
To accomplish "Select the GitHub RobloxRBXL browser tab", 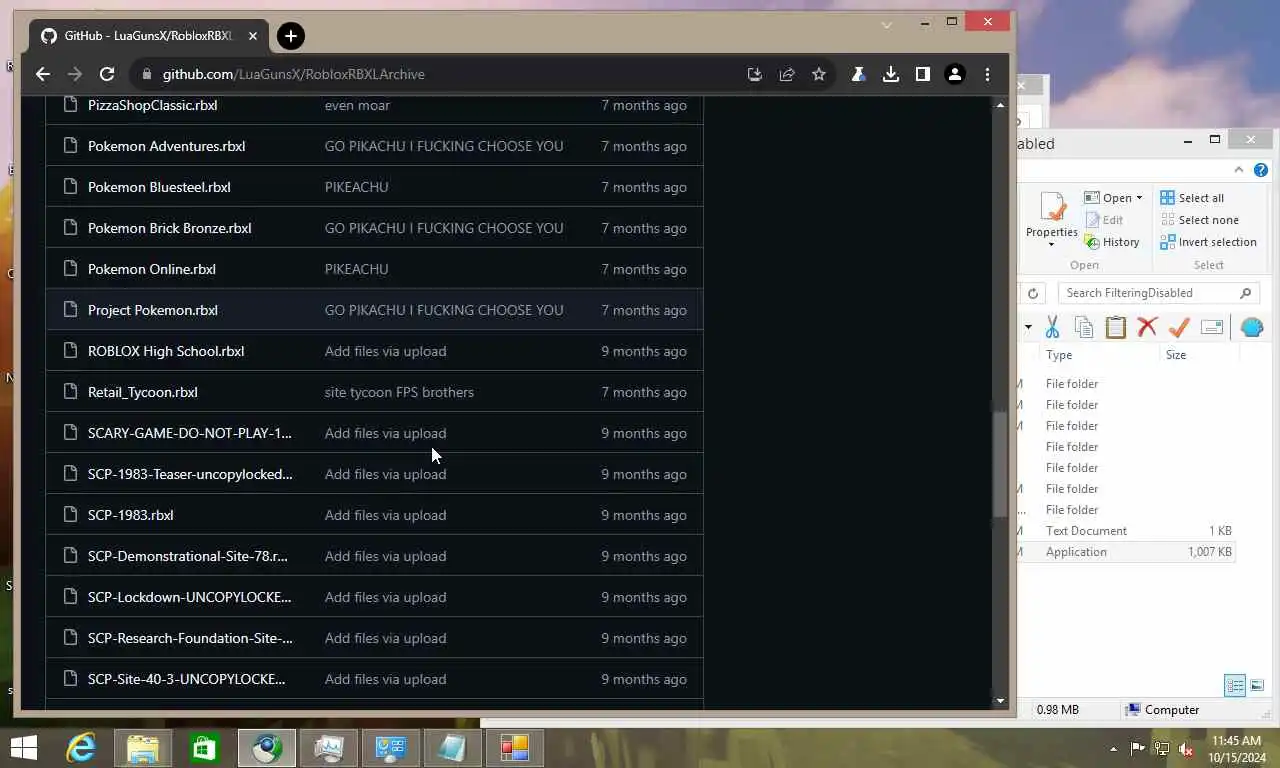I will coord(148,36).
